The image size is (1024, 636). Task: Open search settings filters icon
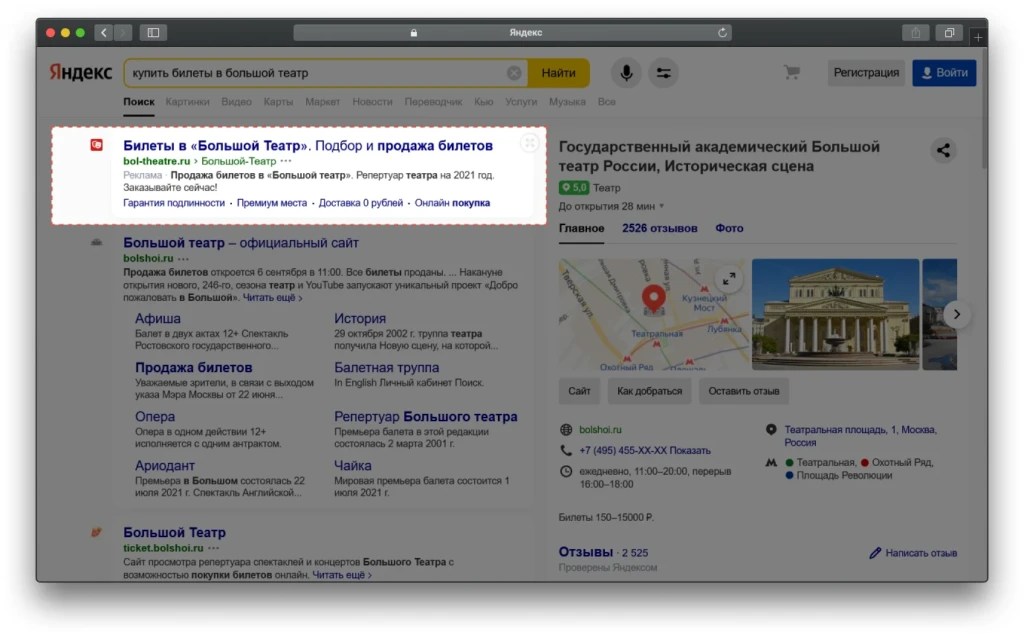coord(664,73)
